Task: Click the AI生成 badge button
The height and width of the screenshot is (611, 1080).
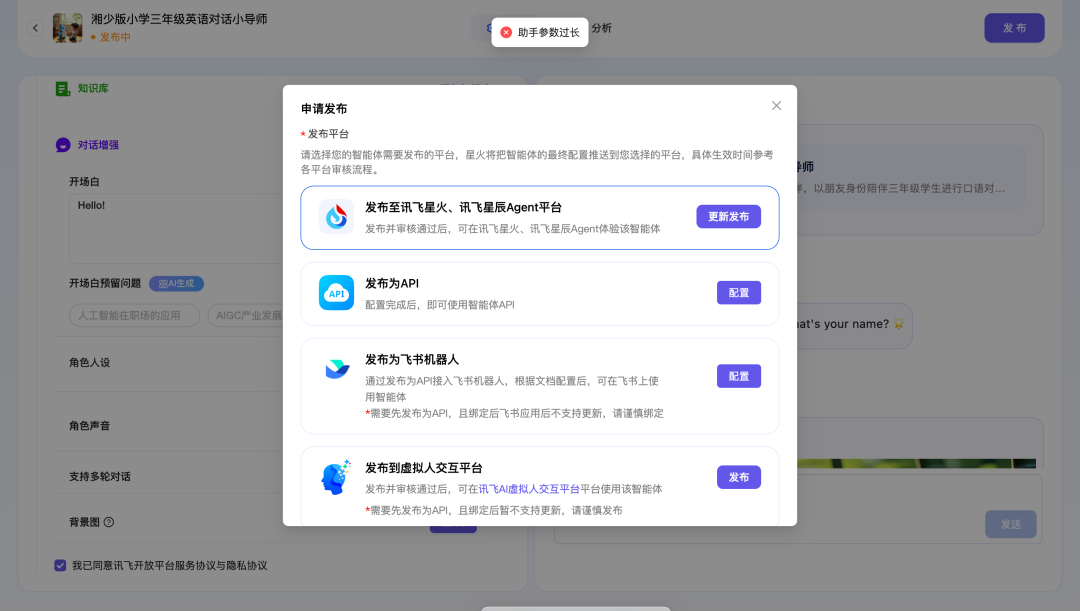Action: tap(176, 283)
